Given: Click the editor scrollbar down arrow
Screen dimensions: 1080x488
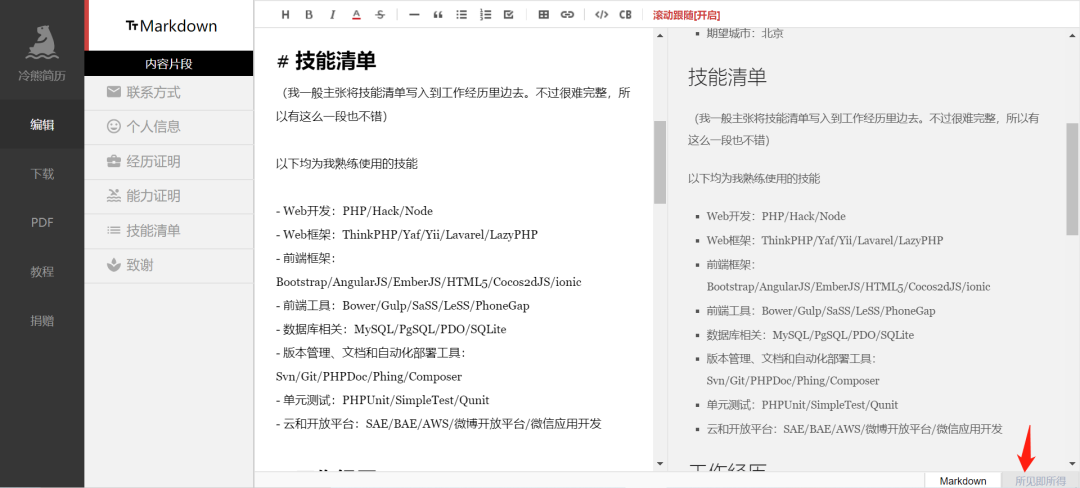Looking at the screenshot, I should click(660, 465).
